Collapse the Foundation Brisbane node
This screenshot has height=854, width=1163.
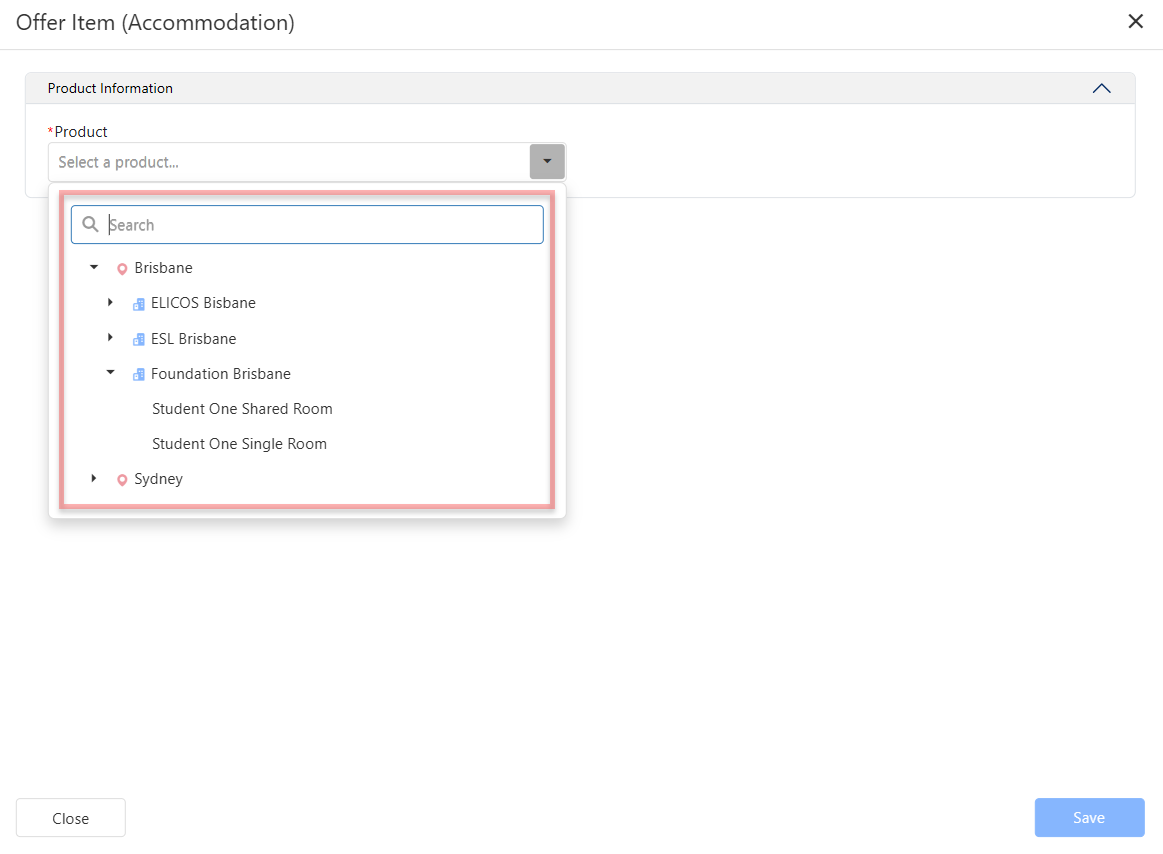tap(110, 374)
